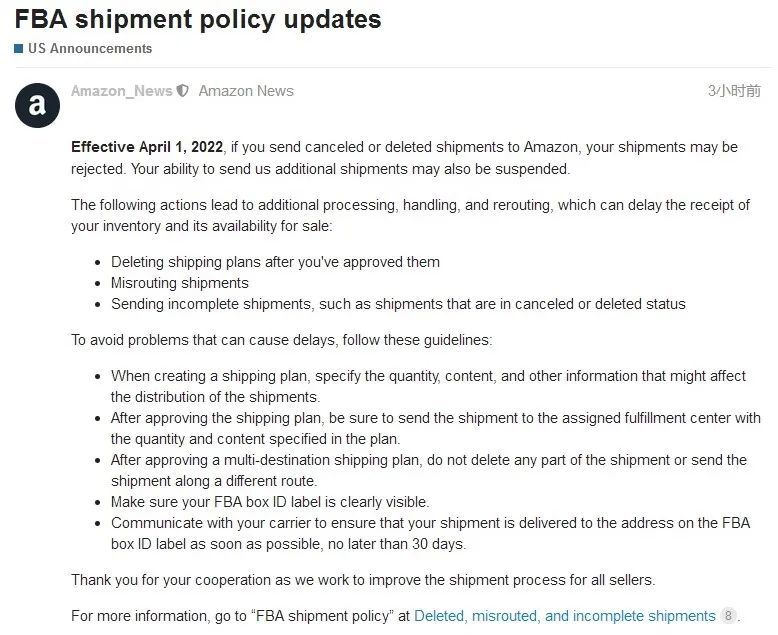778x635 pixels.
Task: Click the Communicate with your carrier guideline
Action: tap(430, 533)
